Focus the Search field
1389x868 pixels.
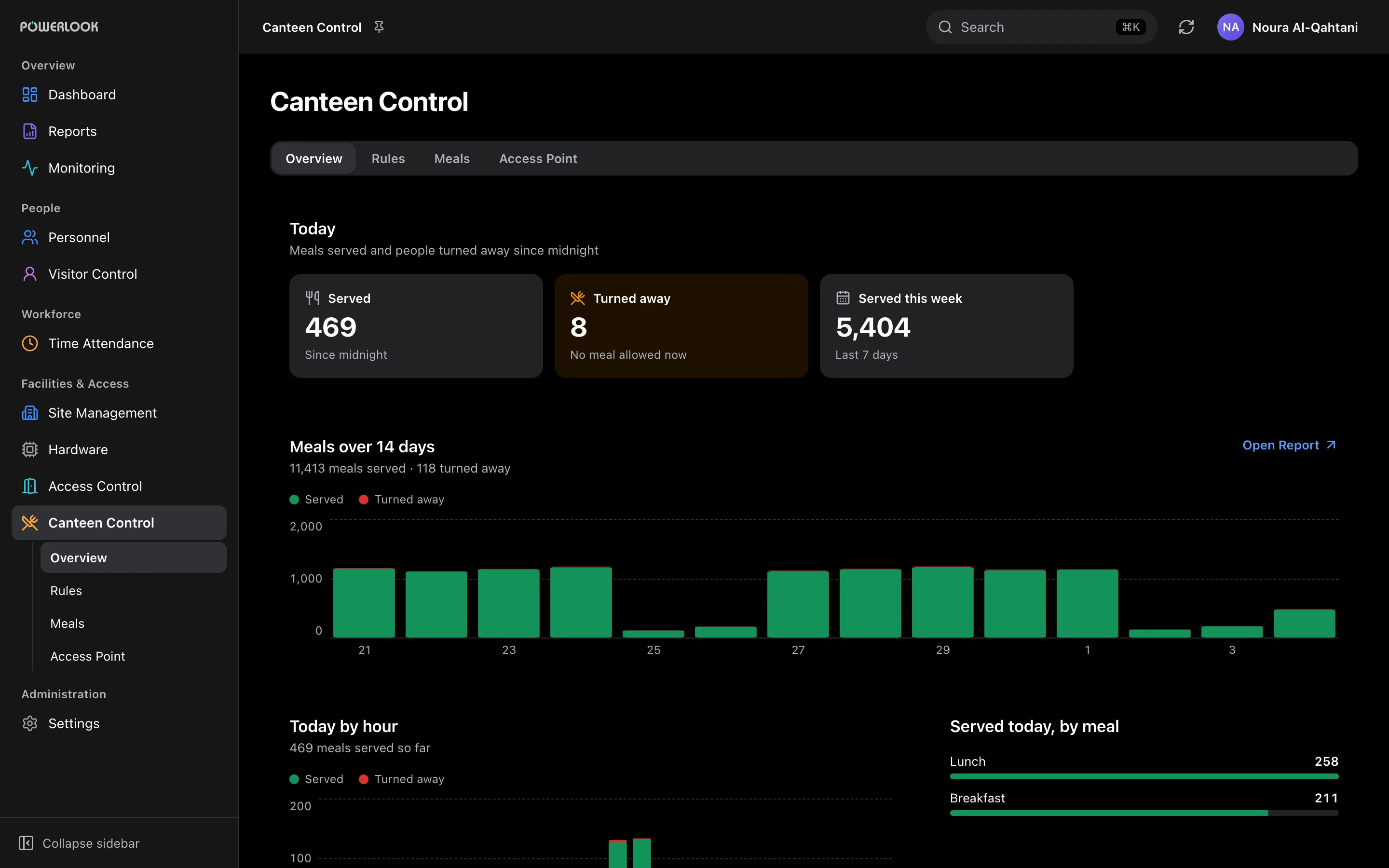[x=1041, y=27]
